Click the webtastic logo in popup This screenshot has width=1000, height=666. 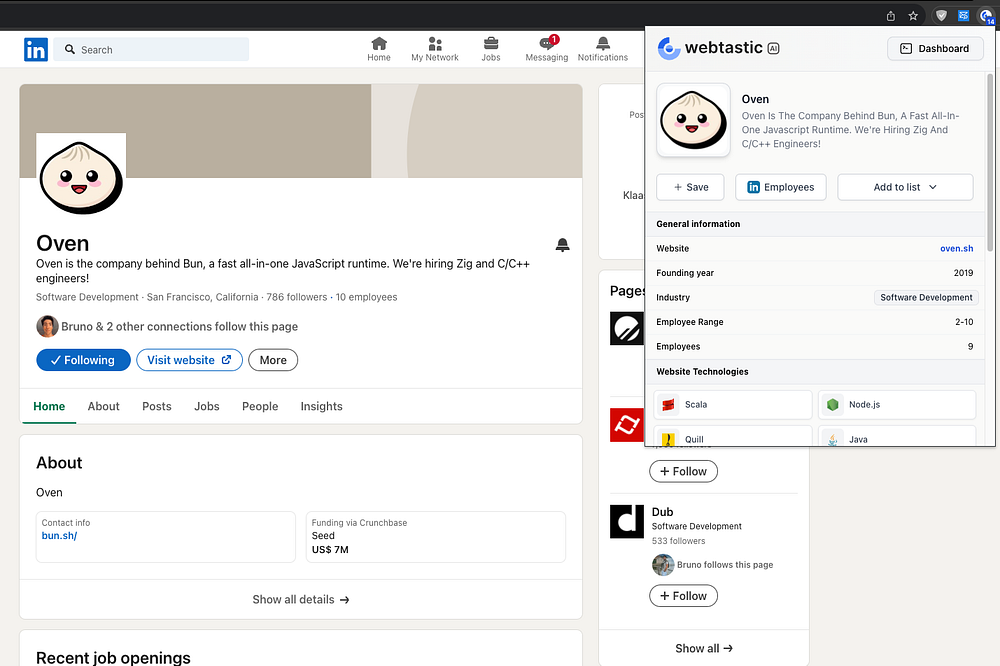click(x=669, y=48)
